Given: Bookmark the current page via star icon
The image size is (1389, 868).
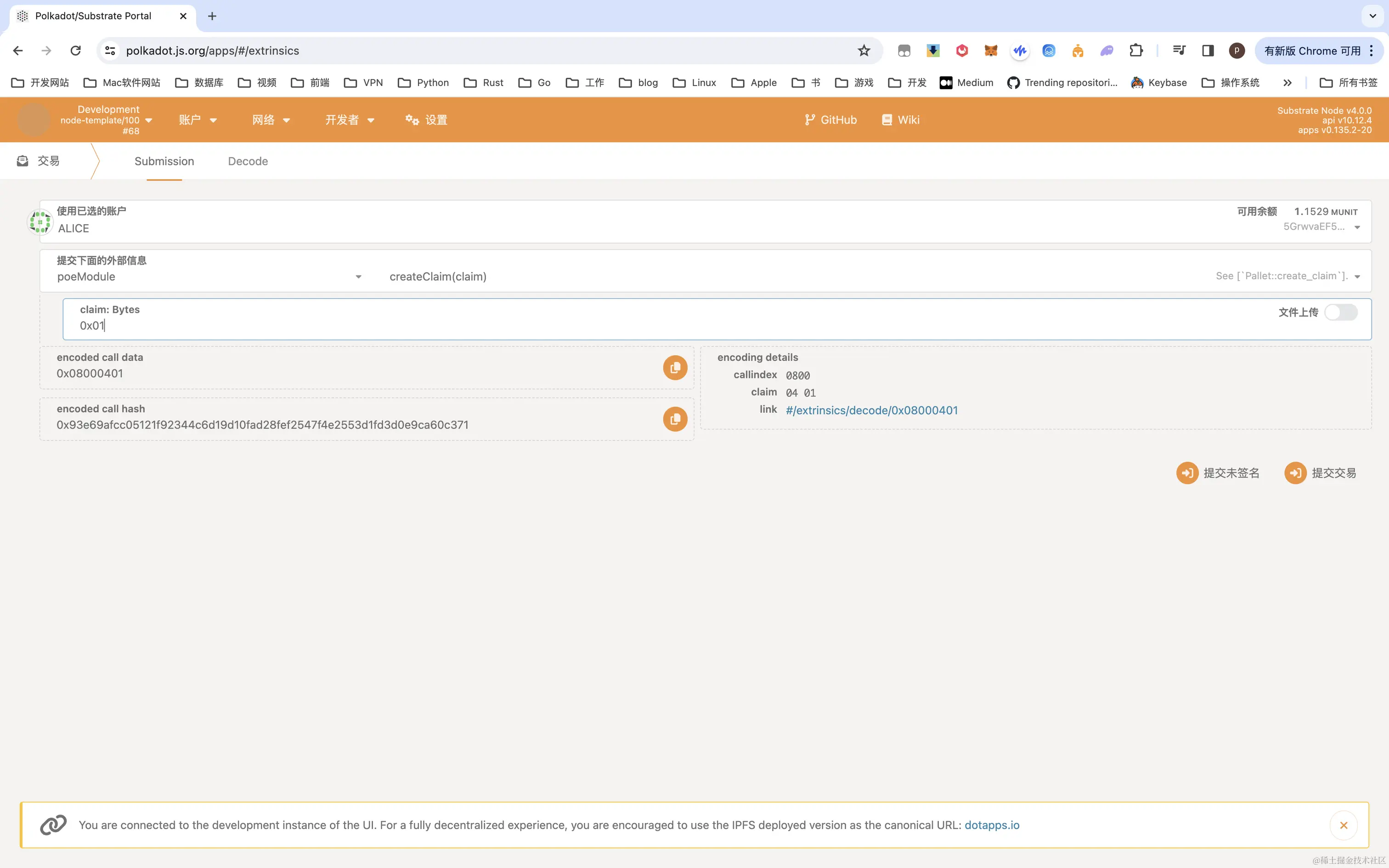Looking at the screenshot, I should (x=863, y=51).
